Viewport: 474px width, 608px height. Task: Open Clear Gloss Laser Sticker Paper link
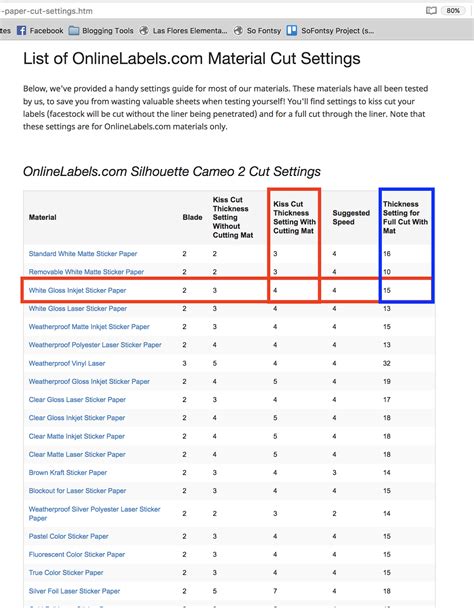[x=77, y=399]
